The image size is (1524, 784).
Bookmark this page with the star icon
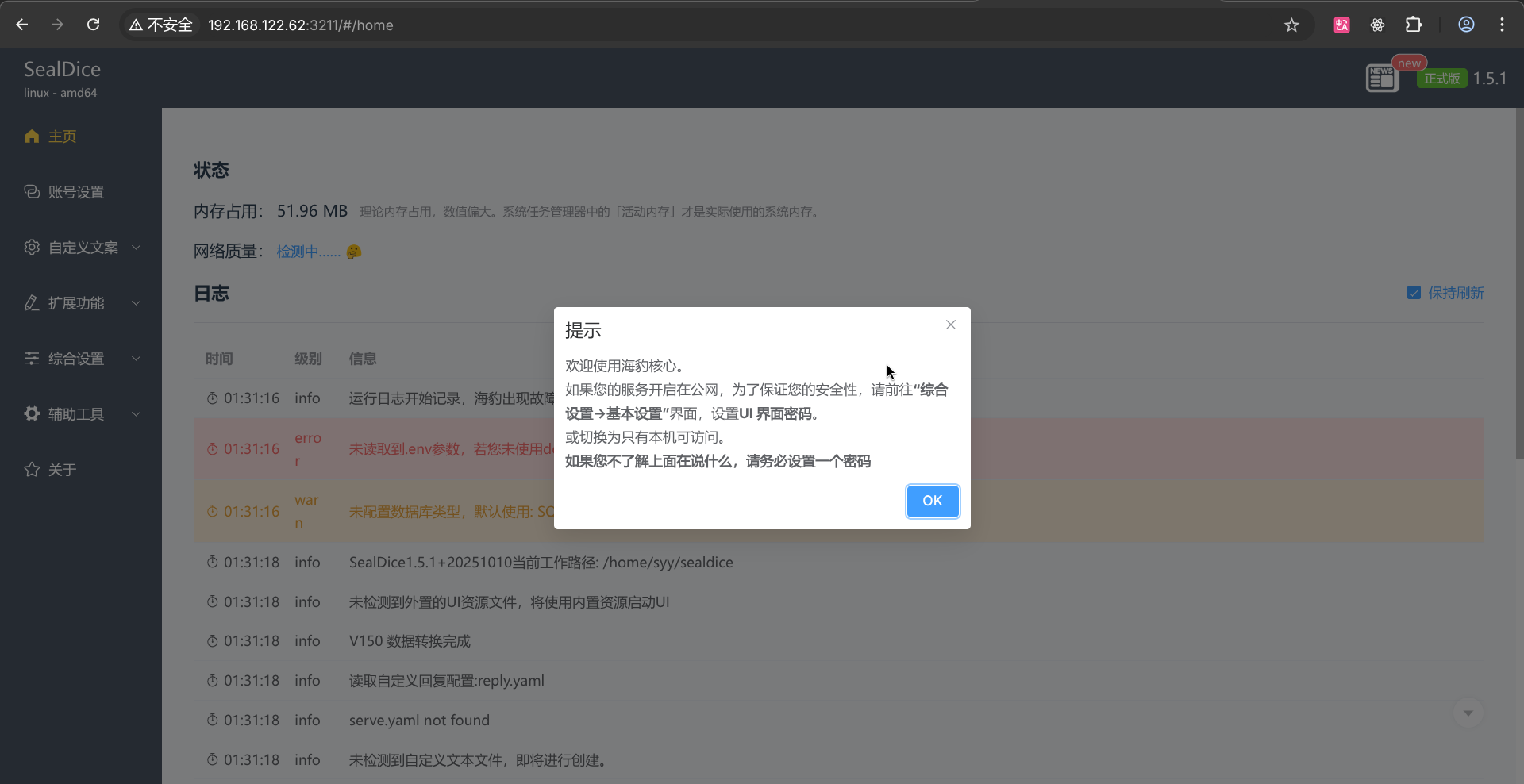click(1291, 25)
